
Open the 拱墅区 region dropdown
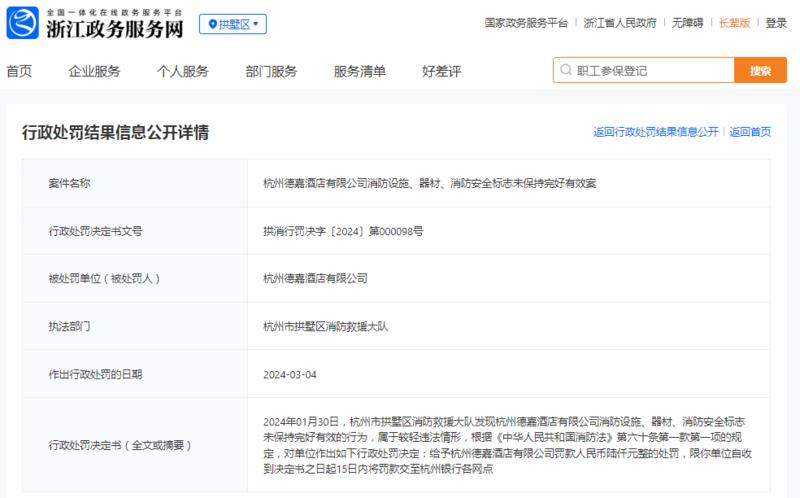tap(233, 24)
